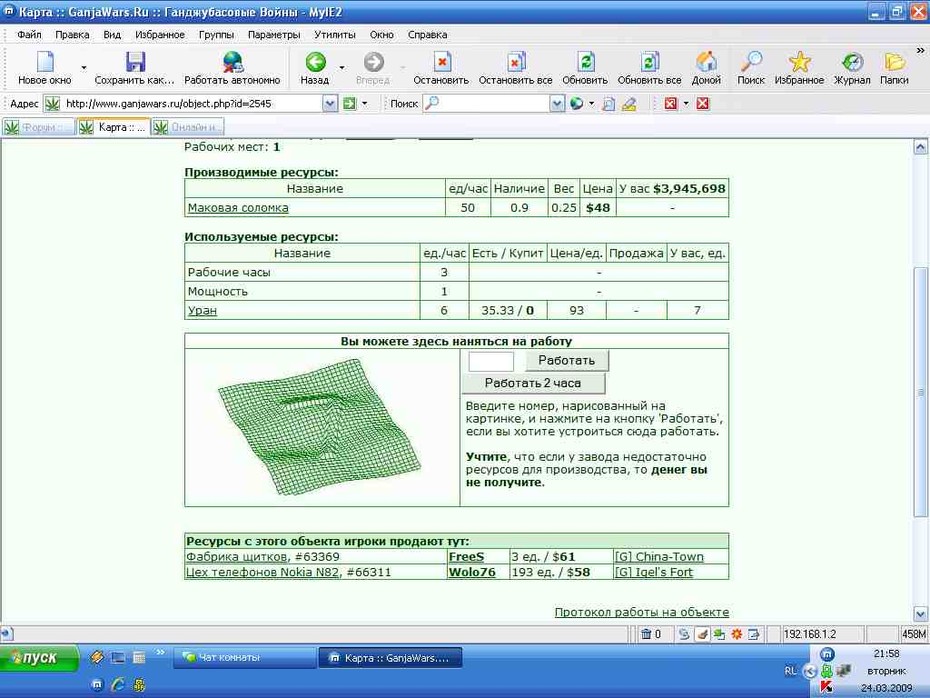Image resolution: width=930 pixels, height=698 pixels.
Task: Open the Утилиты menu
Action: click(335, 34)
